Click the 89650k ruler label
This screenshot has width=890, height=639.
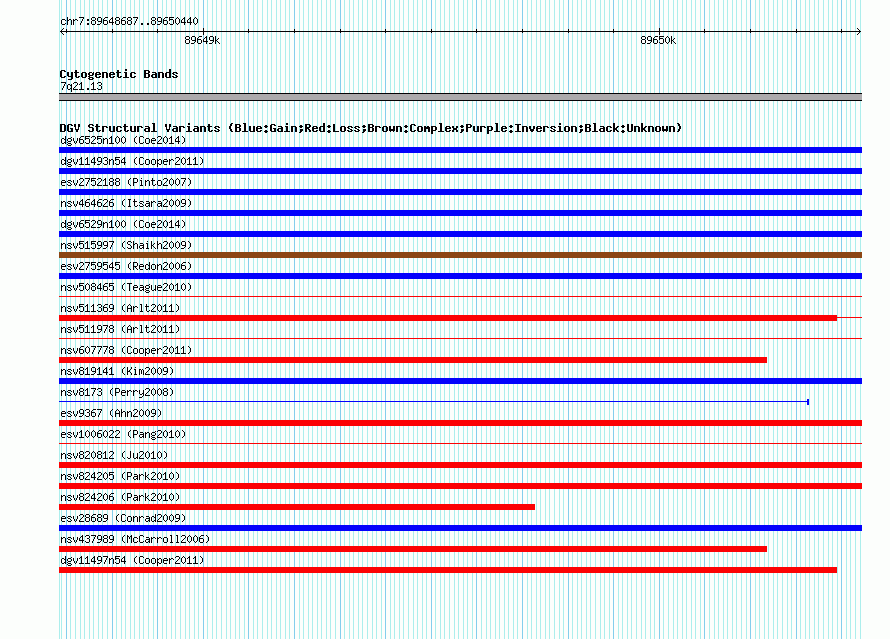tap(658, 40)
